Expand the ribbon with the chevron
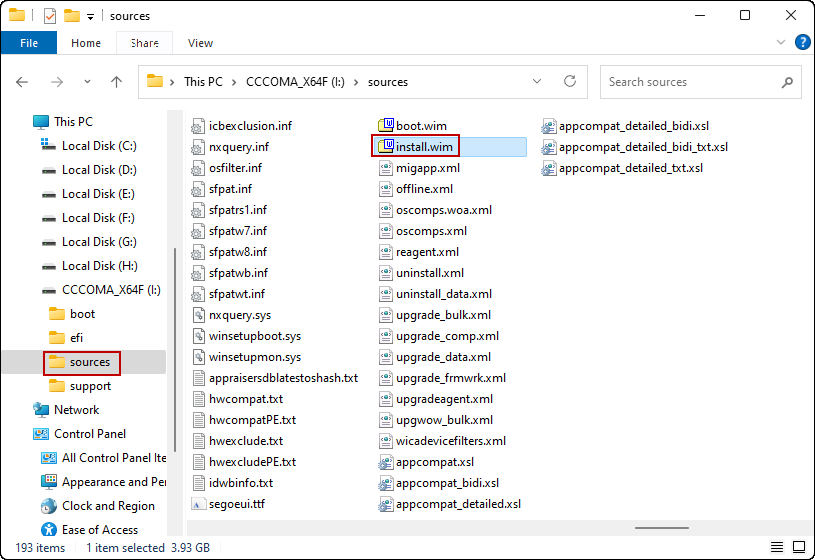This screenshot has width=815, height=560. click(781, 42)
